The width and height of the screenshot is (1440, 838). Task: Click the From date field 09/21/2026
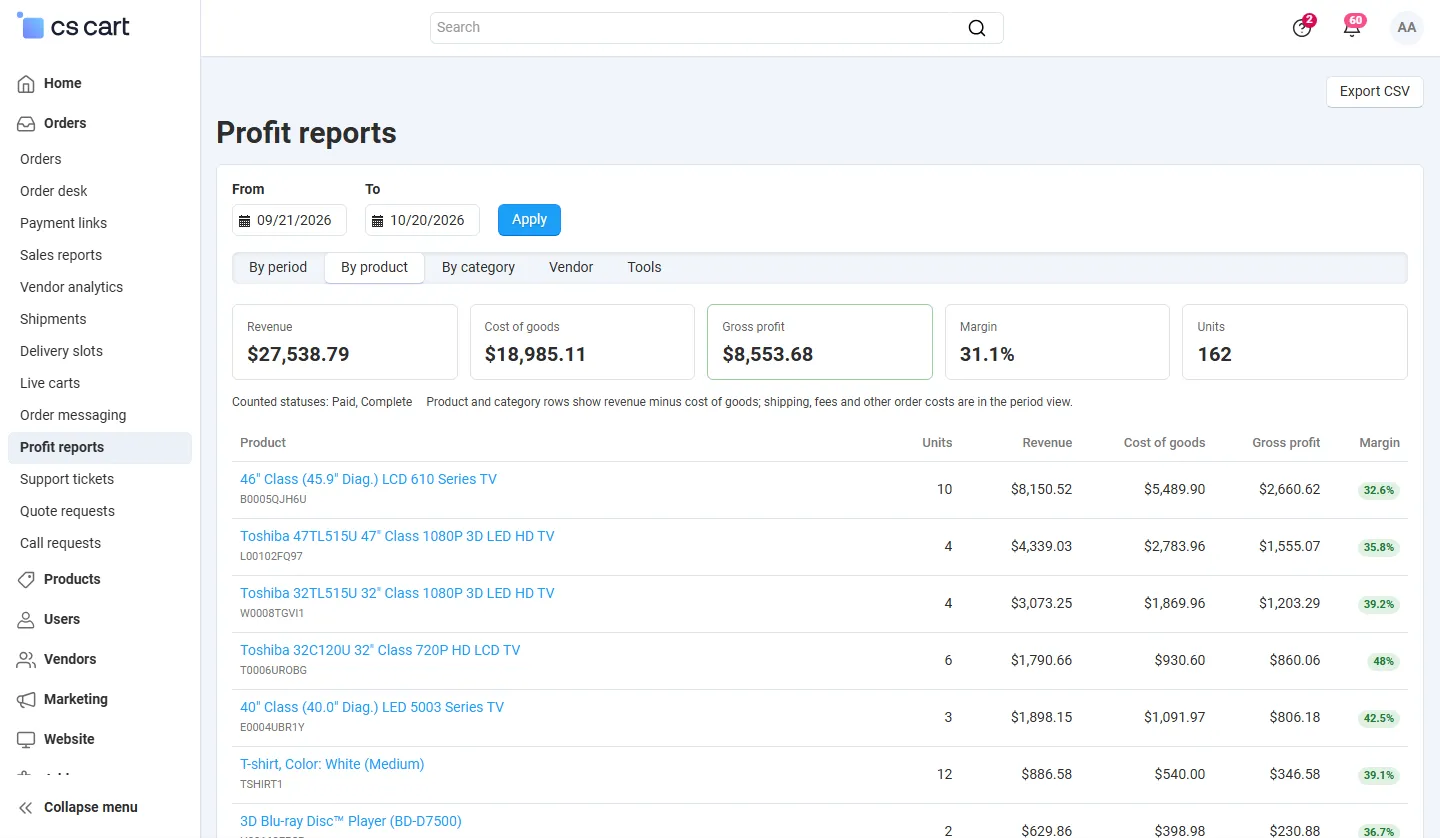(289, 220)
